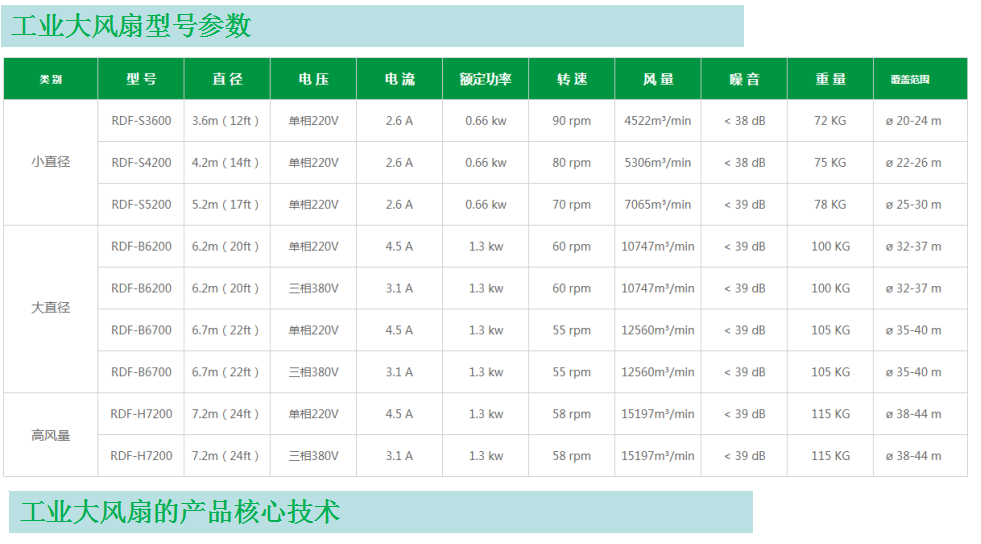
Task: Select the RDF-S3600 model cell
Action: pyautogui.click(x=141, y=121)
